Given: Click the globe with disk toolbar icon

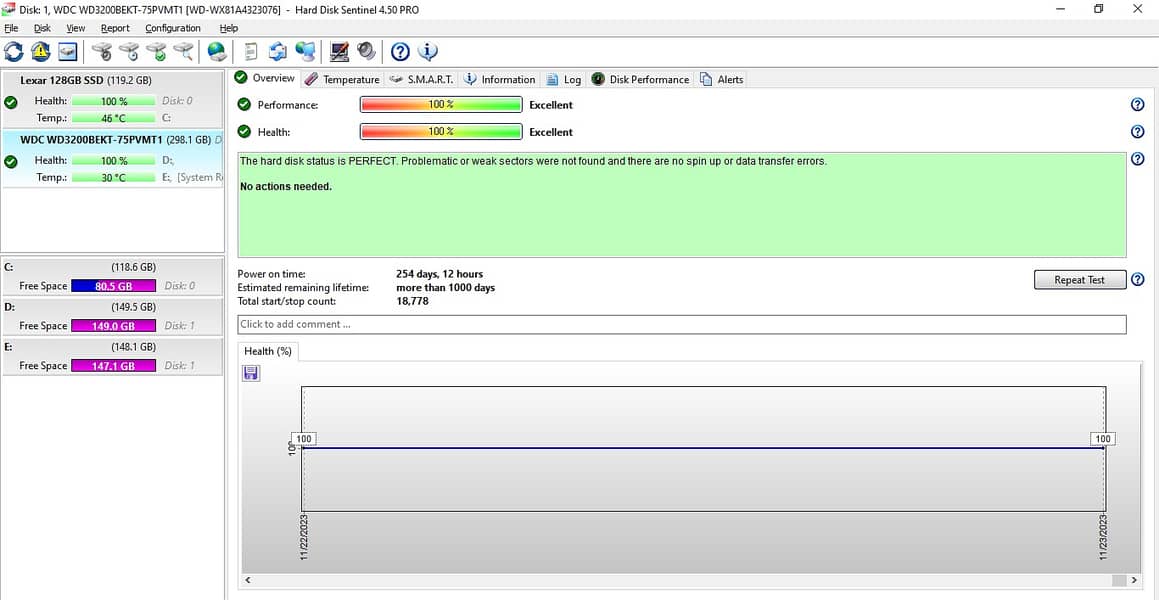Looking at the screenshot, I should tap(216, 51).
